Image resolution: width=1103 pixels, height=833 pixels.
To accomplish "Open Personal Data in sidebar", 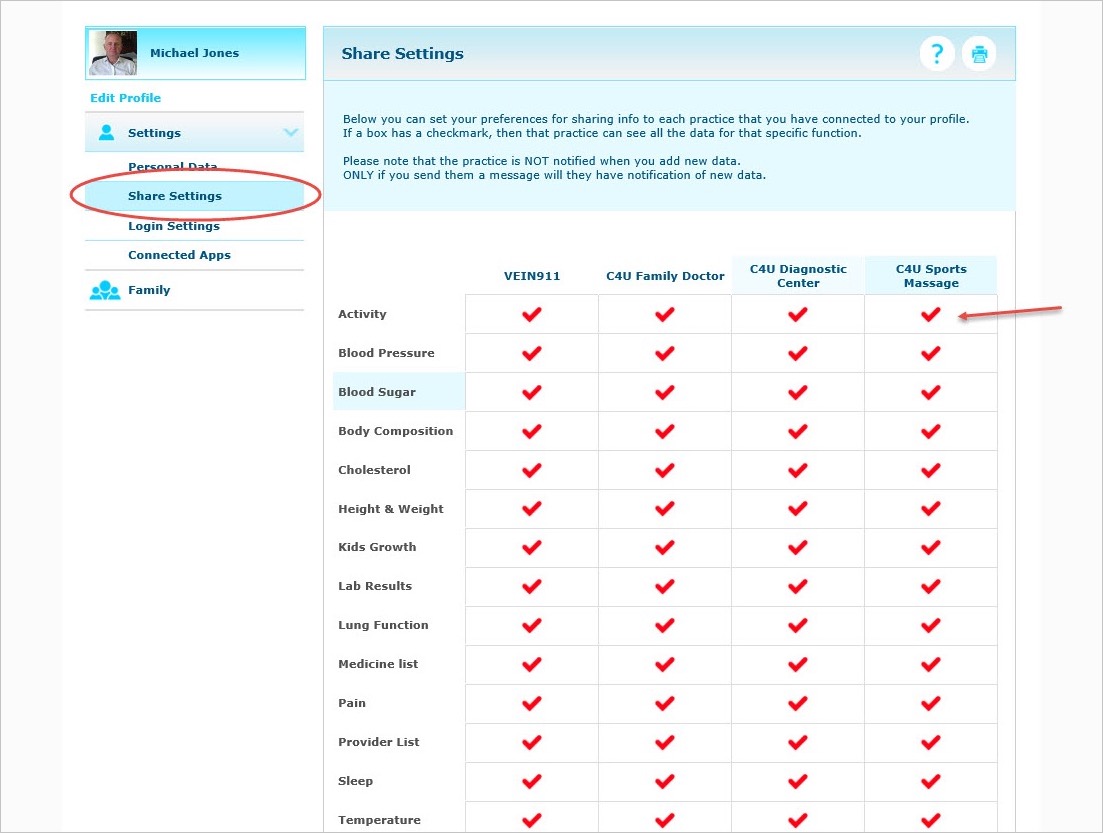I will (172, 166).
